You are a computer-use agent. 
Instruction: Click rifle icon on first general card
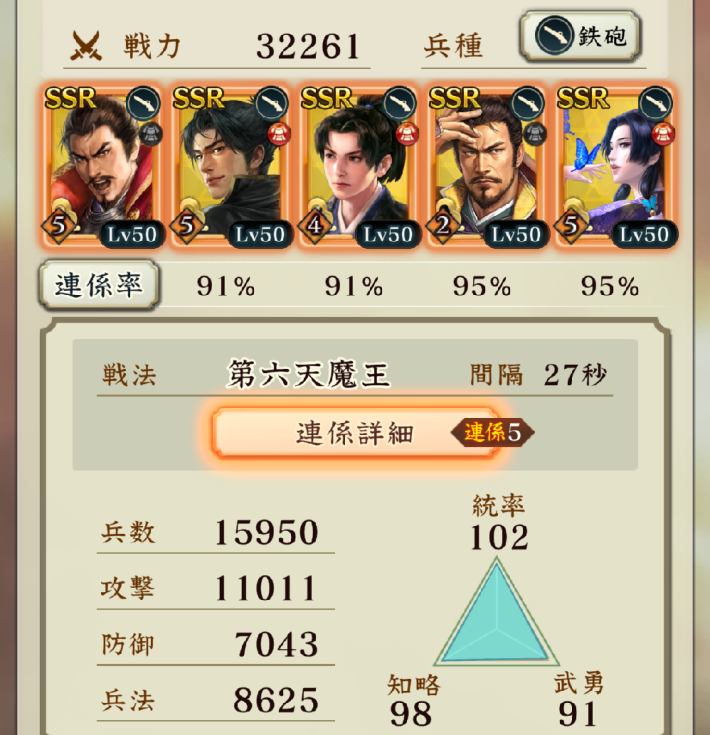point(143,103)
